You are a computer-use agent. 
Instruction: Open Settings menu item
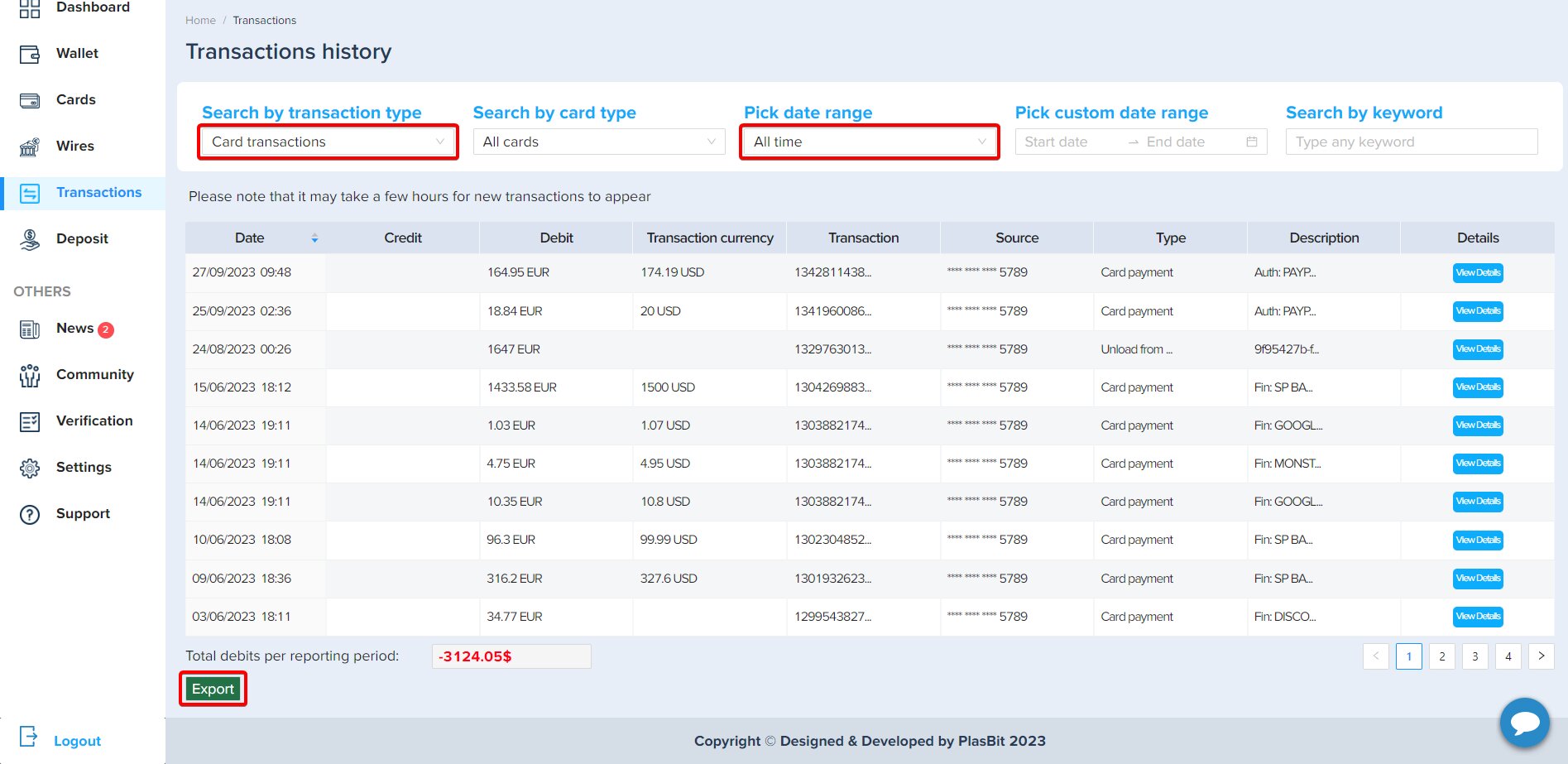point(83,468)
